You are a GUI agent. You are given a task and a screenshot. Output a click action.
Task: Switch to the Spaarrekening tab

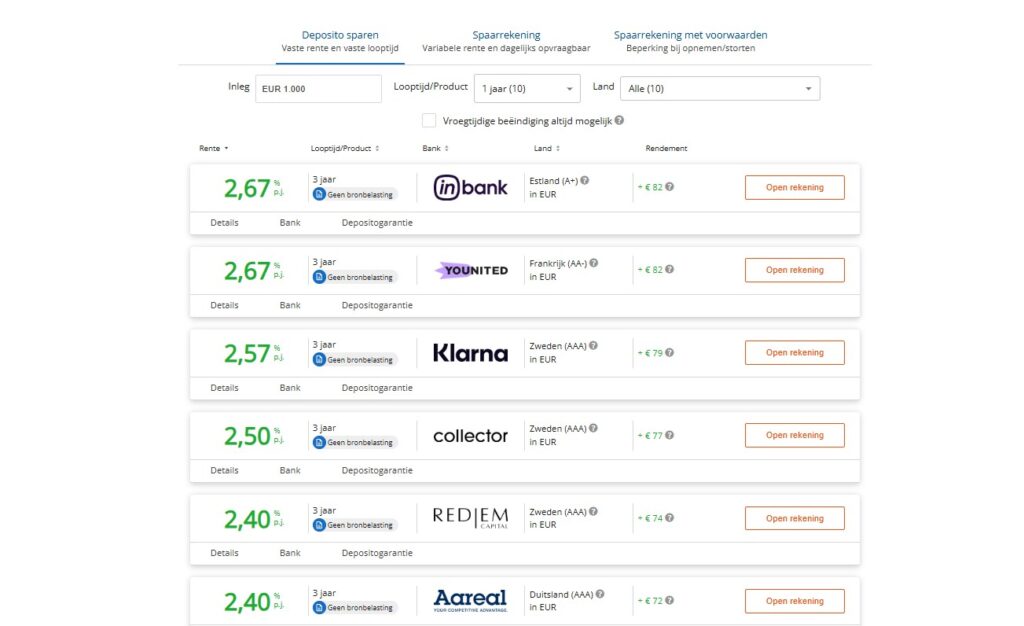pyautogui.click(x=506, y=35)
